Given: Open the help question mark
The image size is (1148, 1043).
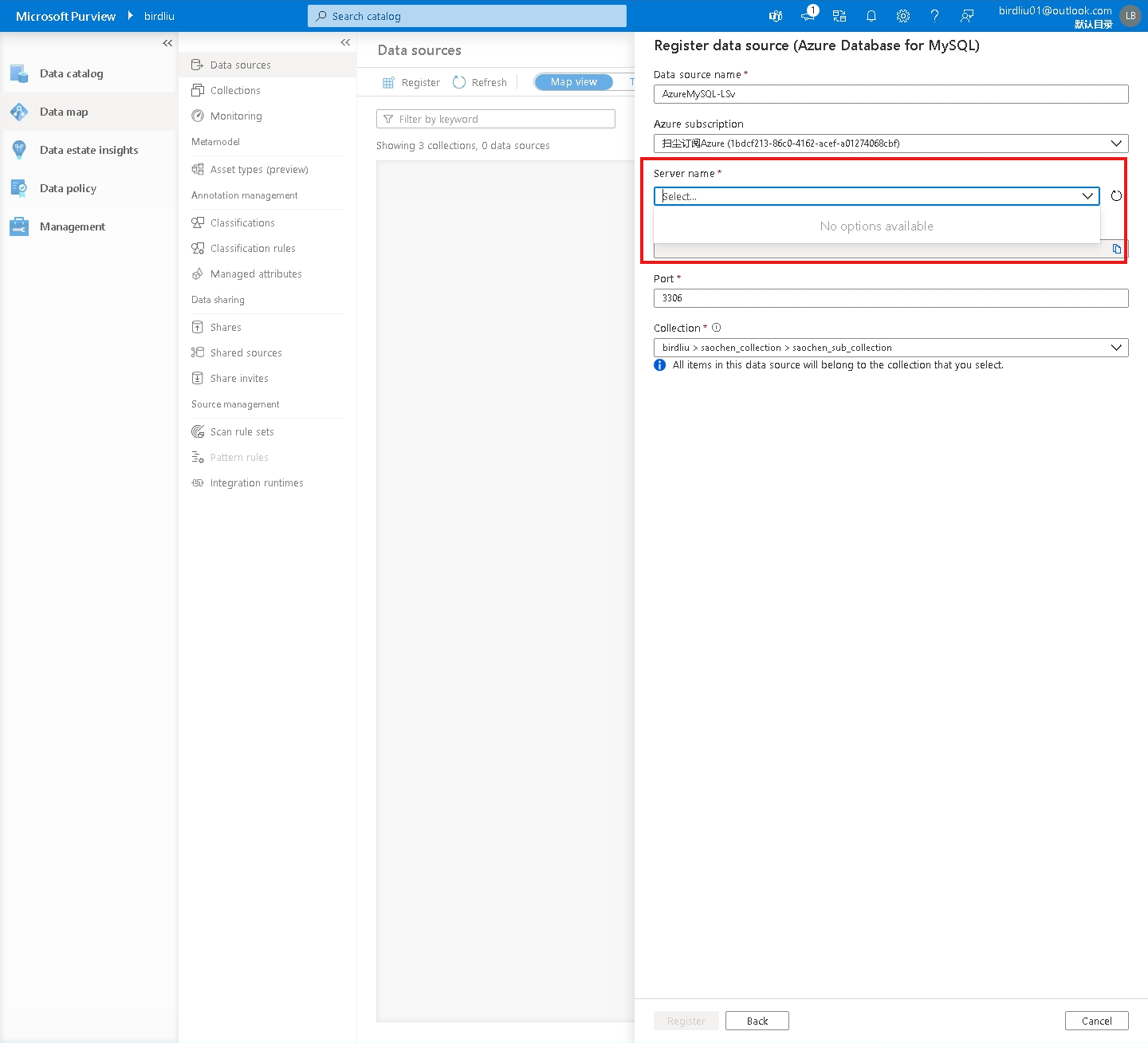Looking at the screenshot, I should [934, 15].
